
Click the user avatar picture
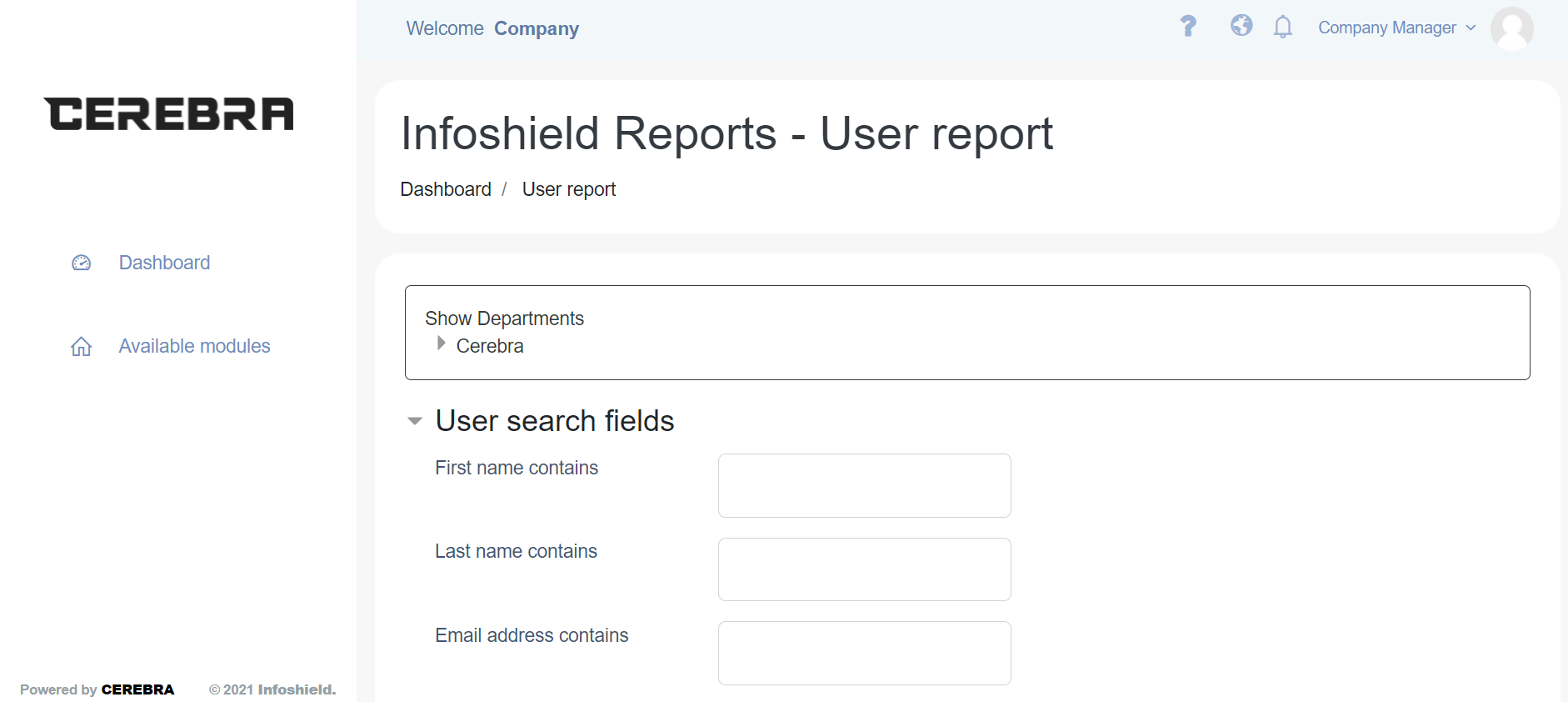pos(1512,28)
